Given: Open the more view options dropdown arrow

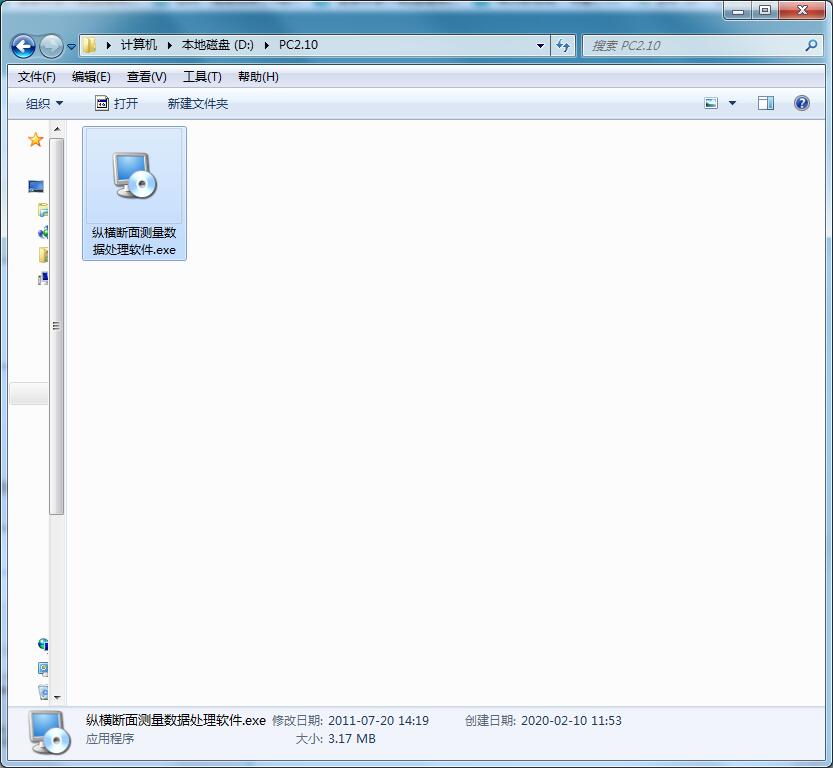Looking at the screenshot, I should tap(733, 103).
